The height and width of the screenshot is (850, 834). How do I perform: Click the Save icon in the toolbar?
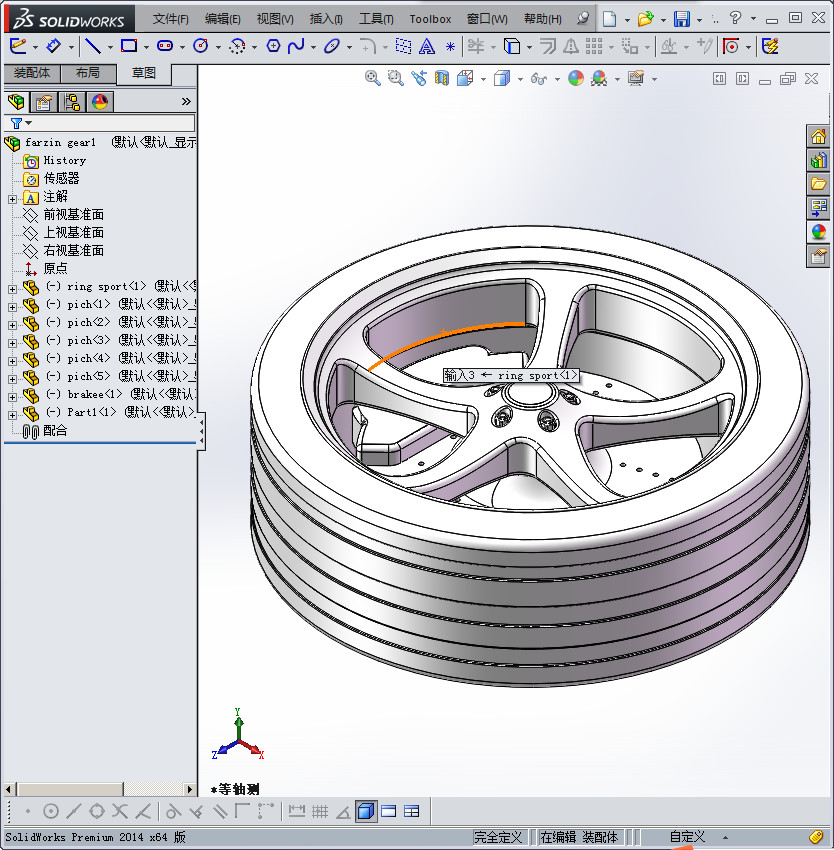(x=681, y=19)
